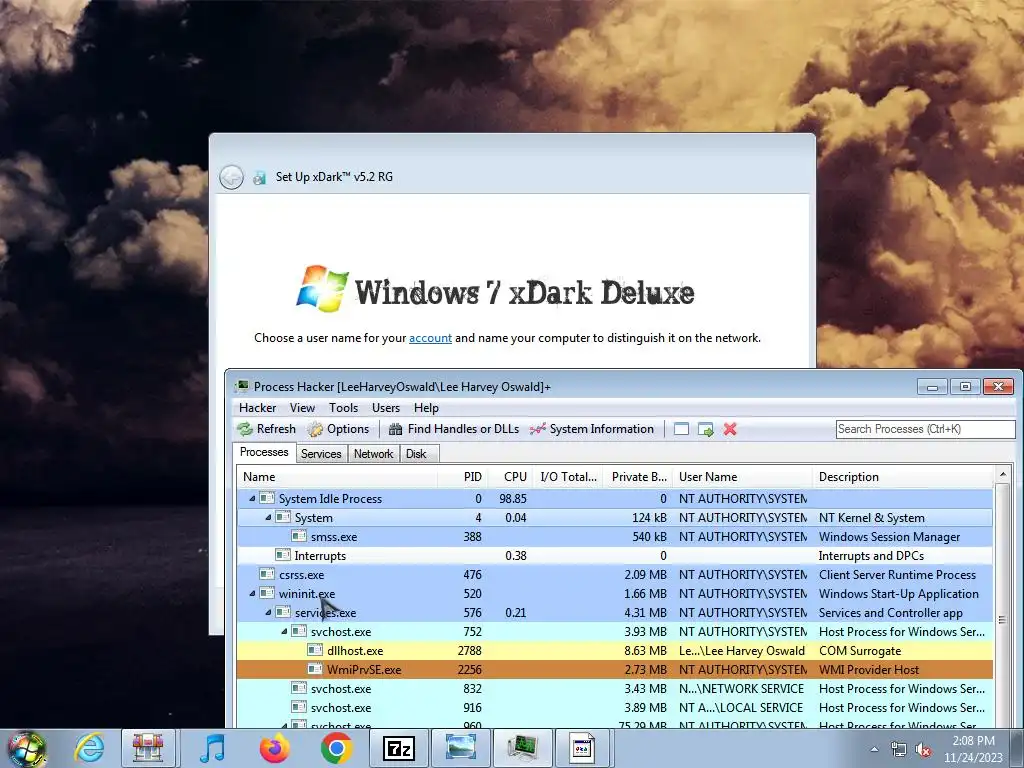The height and width of the screenshot is (768, 1024).
Task: Click the find window toolbar icon
Action: click(681, 429)
